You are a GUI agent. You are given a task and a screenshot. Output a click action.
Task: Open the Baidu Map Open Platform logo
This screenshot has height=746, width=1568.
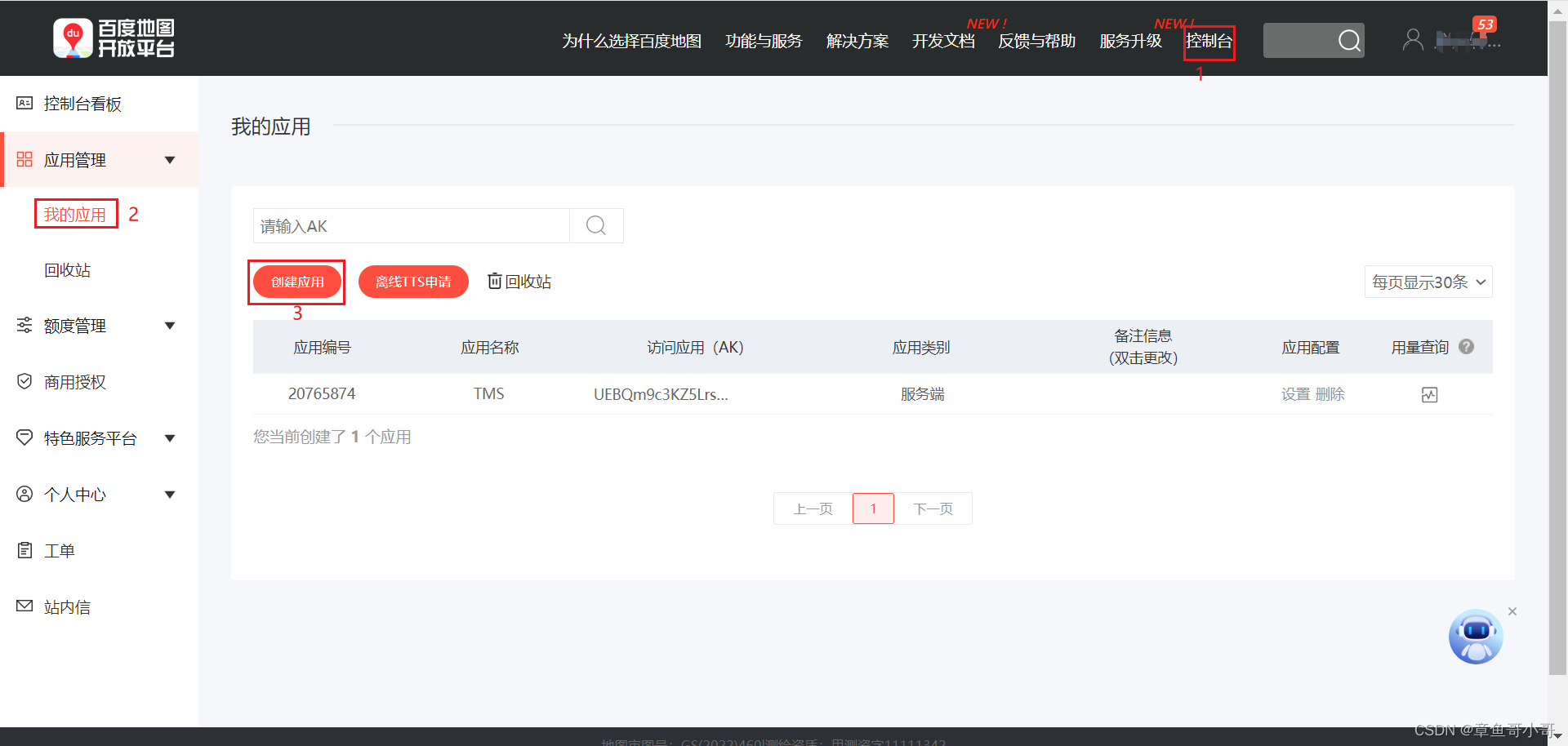(x=114, y=38)
